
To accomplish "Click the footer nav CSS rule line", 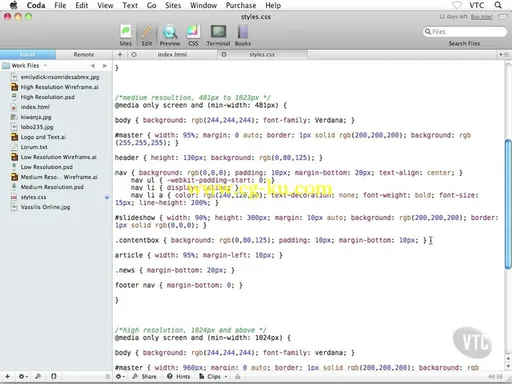I will click(x=179, y=285).
